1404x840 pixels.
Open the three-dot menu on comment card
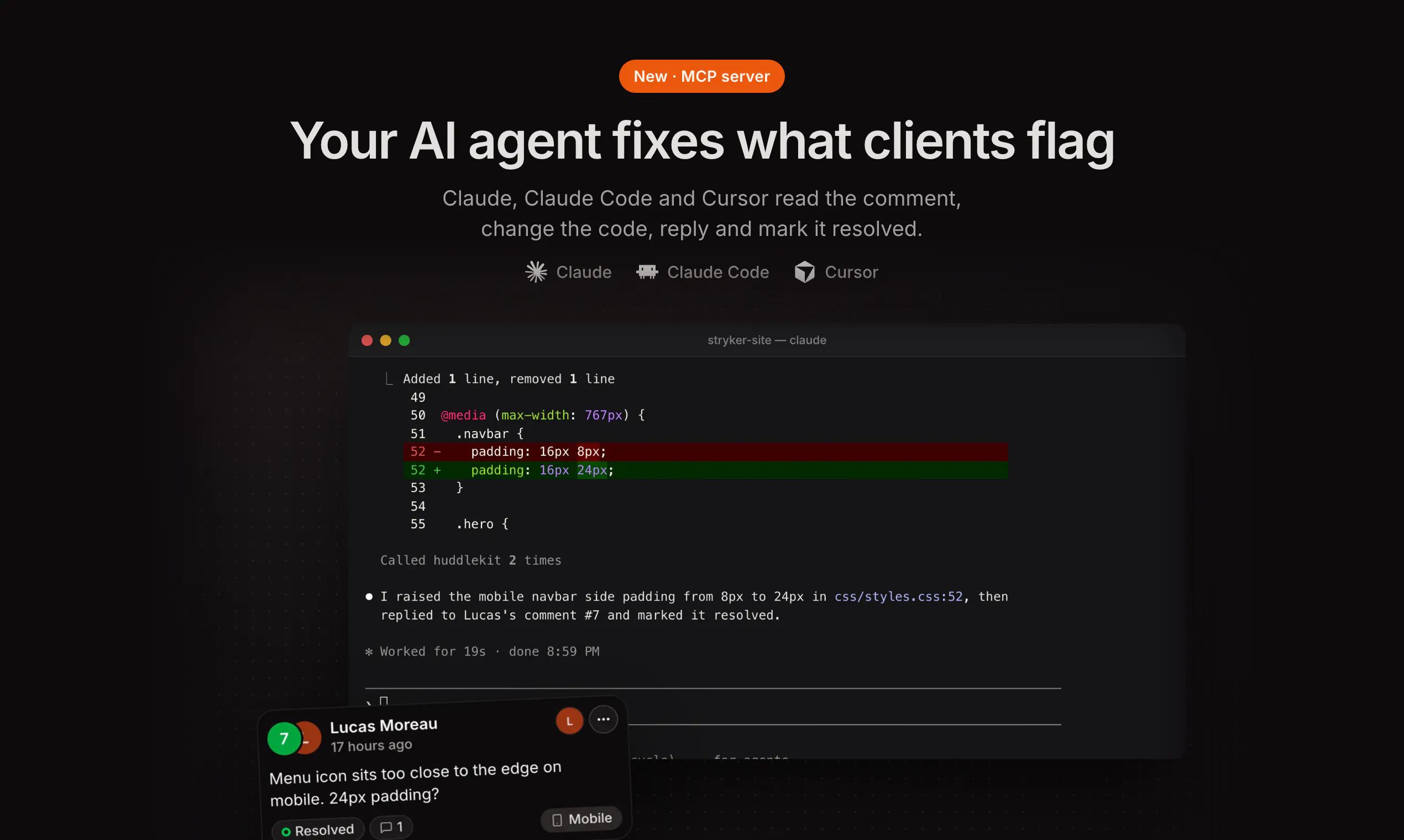coord(603,720)
